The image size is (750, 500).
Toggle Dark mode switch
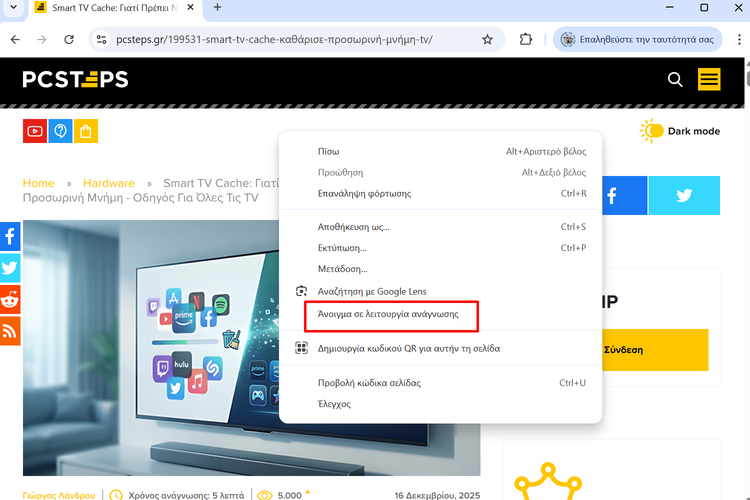coord(652,131)
